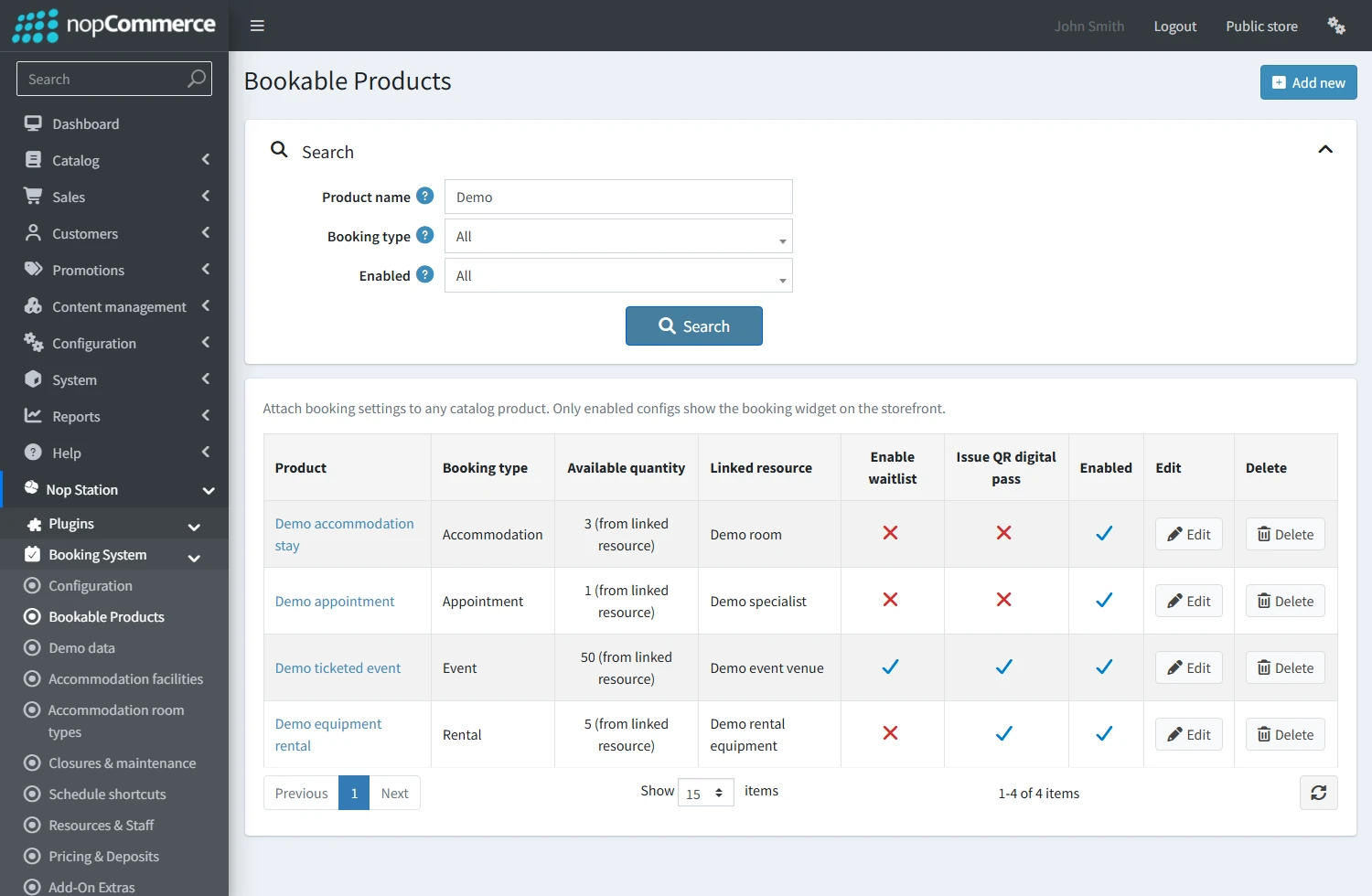Screen dimensions: 1372x896
Task: Click the blue Search button
Action: pos(694,325)
